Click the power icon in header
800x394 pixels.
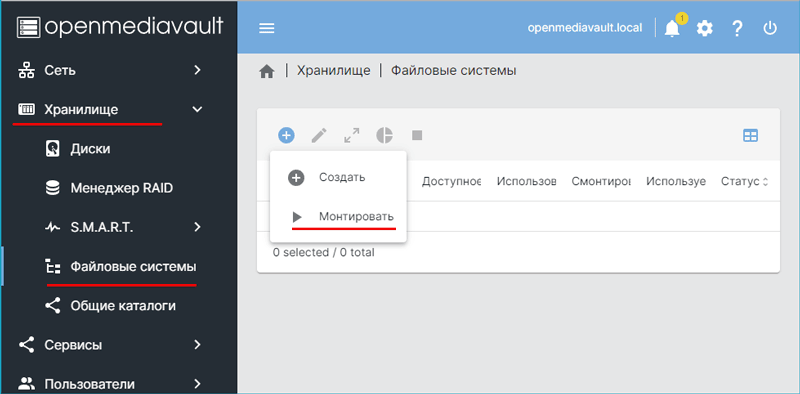coord(770,29)
